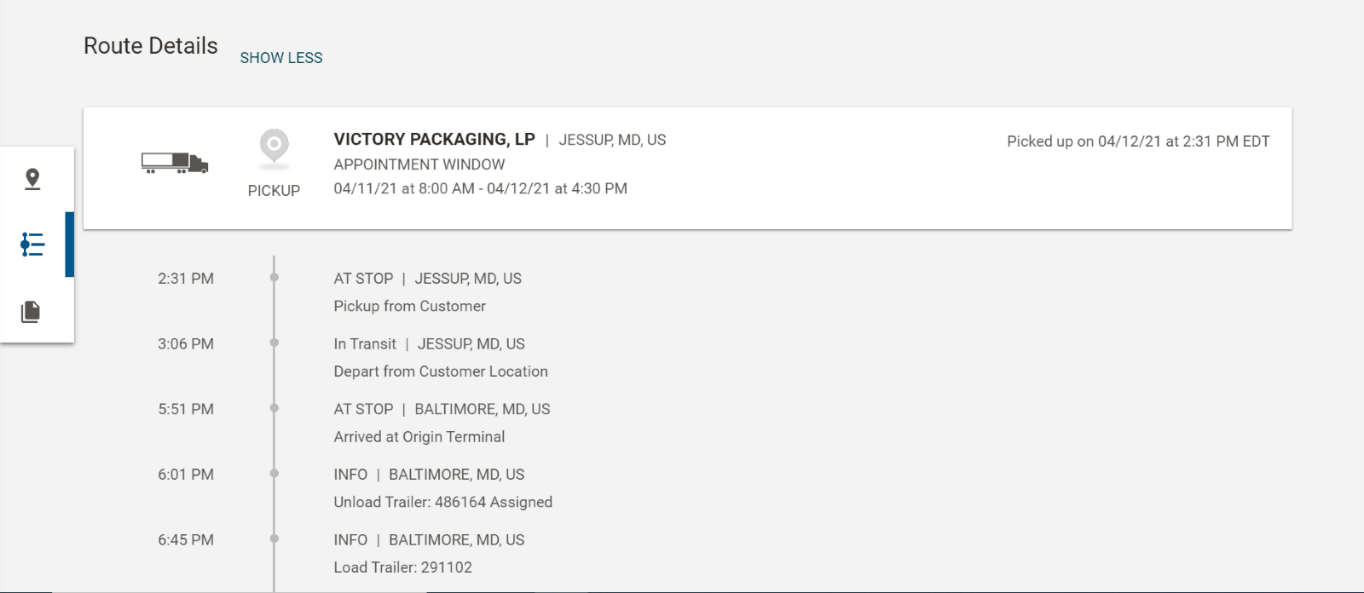Select the route timeline list sidebar icon

[32, 245]
